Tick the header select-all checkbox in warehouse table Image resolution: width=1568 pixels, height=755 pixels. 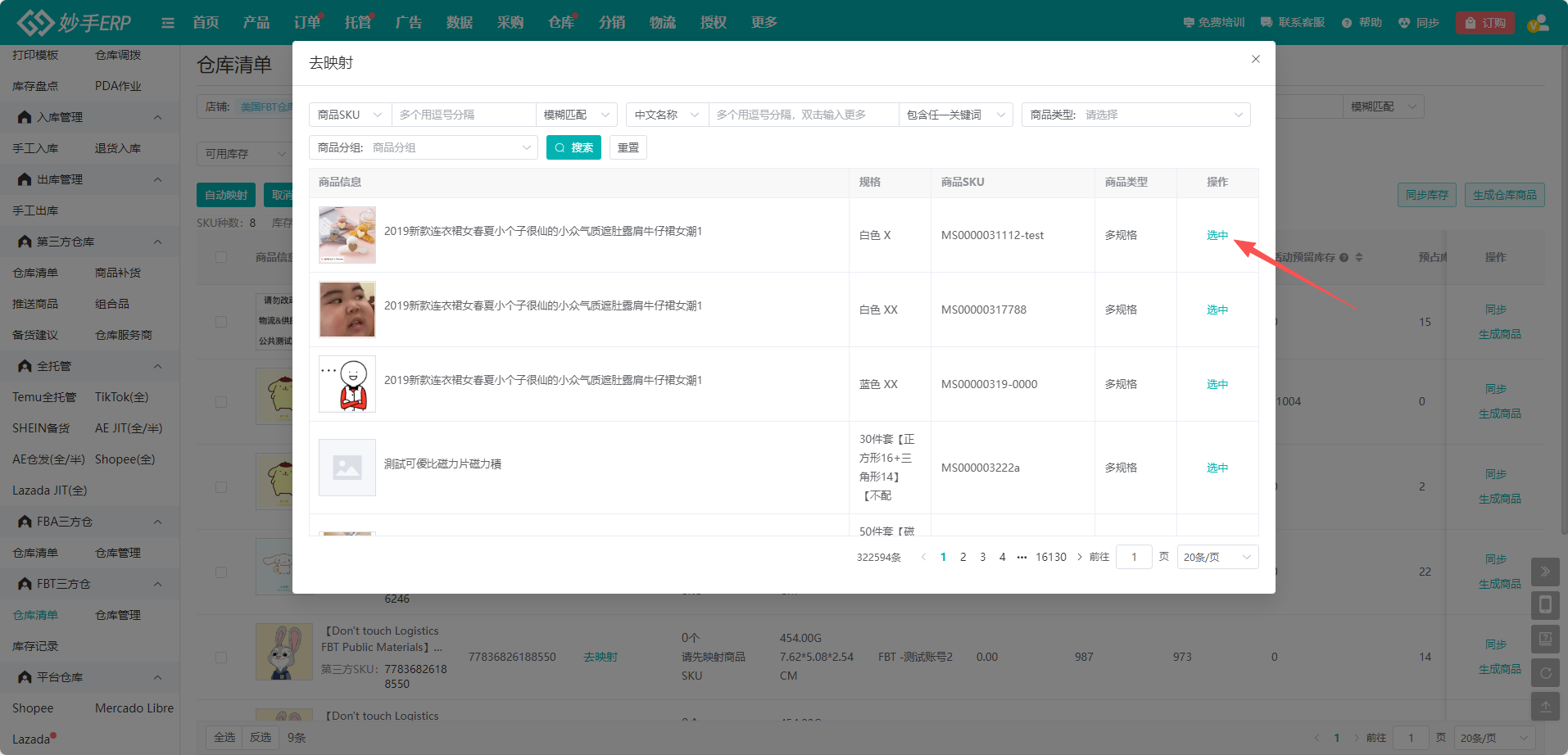click(x=221, y=257)
